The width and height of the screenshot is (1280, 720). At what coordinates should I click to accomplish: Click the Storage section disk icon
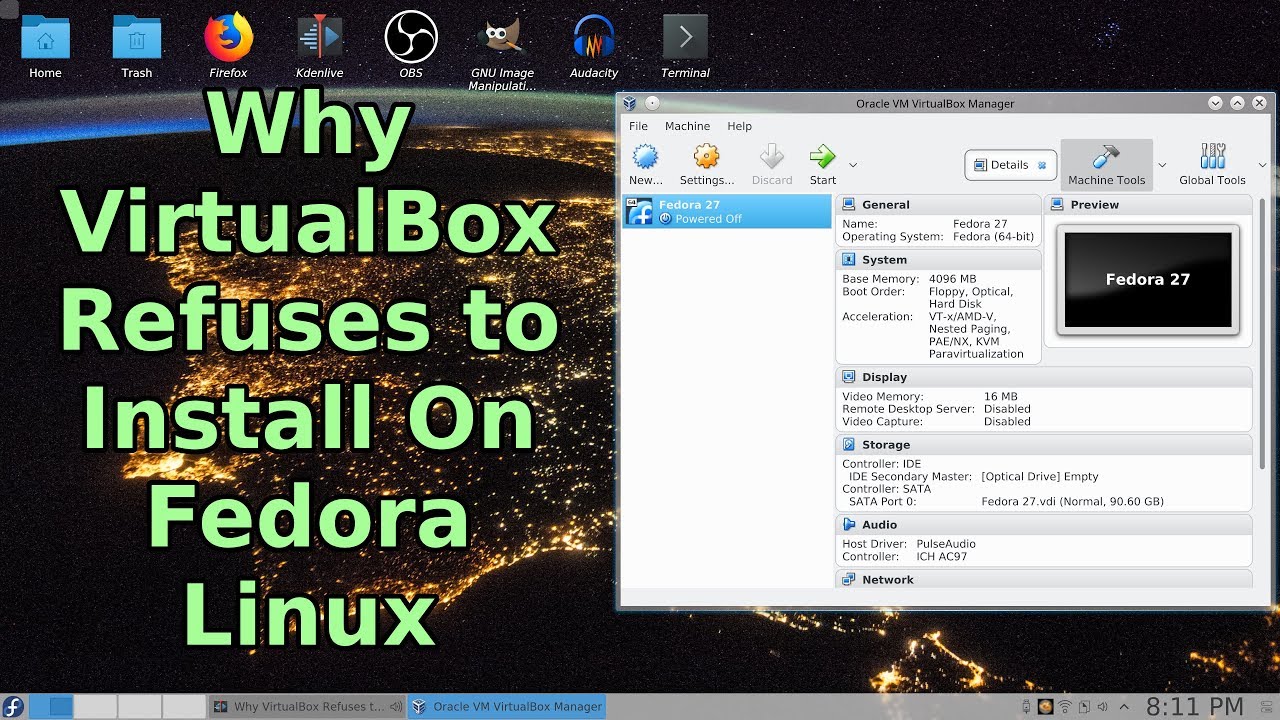(849, 445)
